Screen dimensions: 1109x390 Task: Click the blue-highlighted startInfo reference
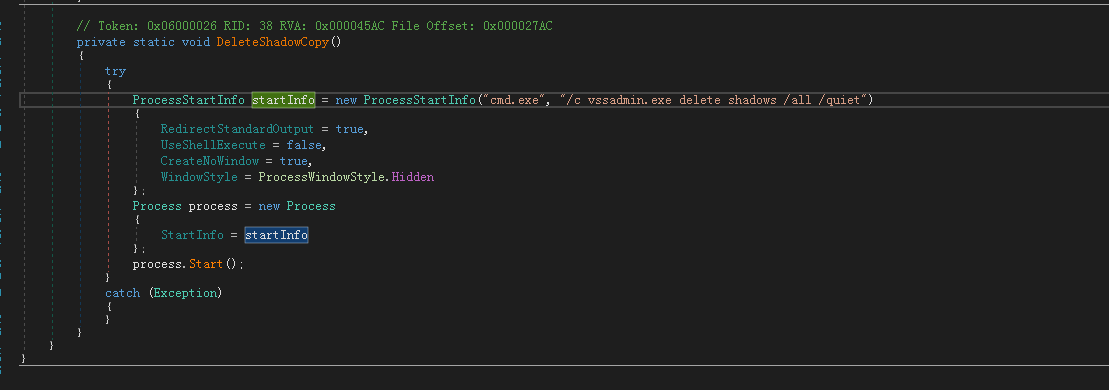pos(277,235)
